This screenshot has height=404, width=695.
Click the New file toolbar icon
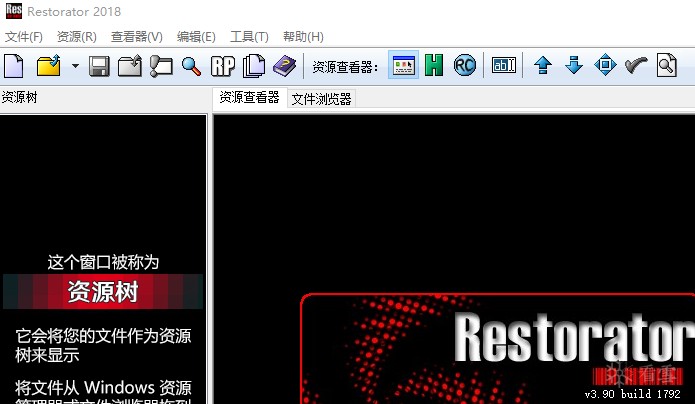(14, 66)
